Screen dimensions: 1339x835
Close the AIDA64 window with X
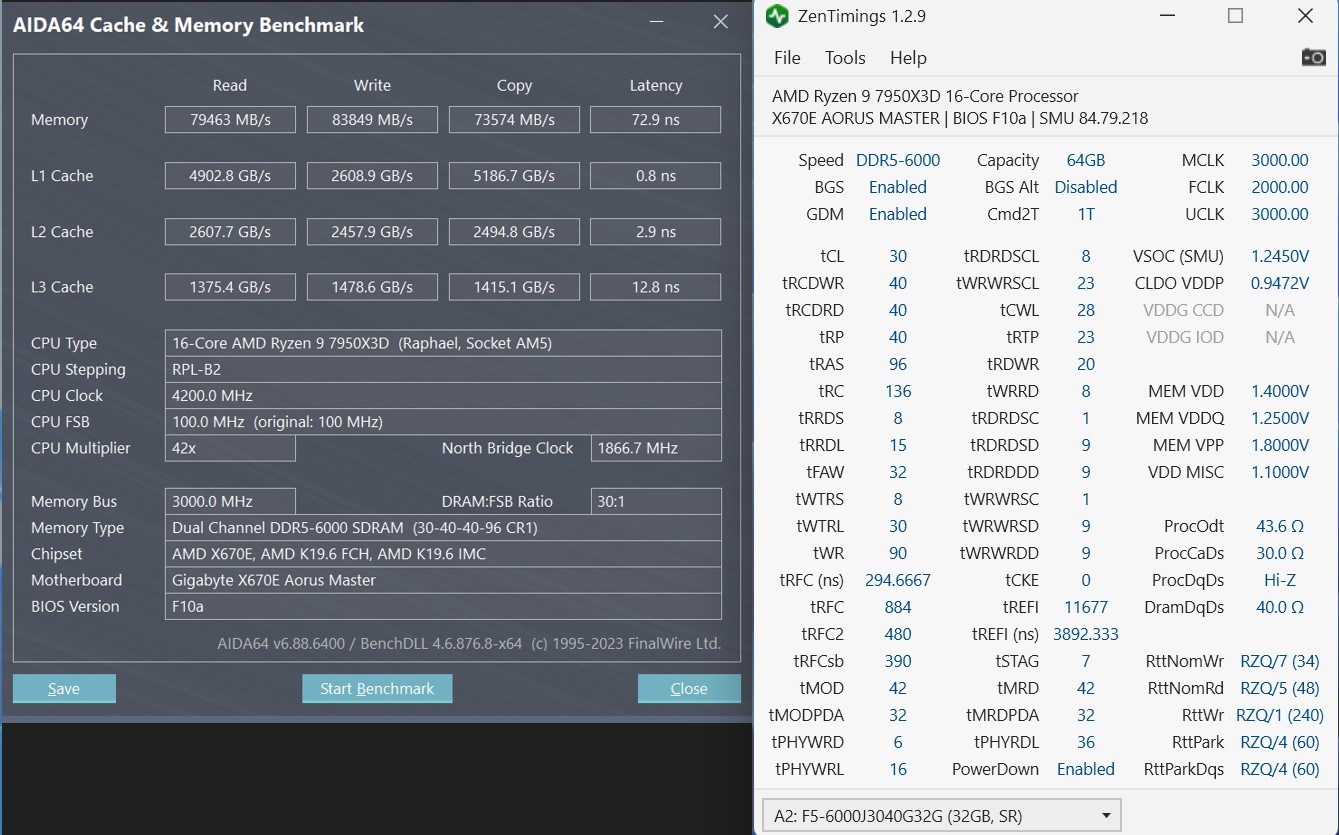[x=720, y=22]
